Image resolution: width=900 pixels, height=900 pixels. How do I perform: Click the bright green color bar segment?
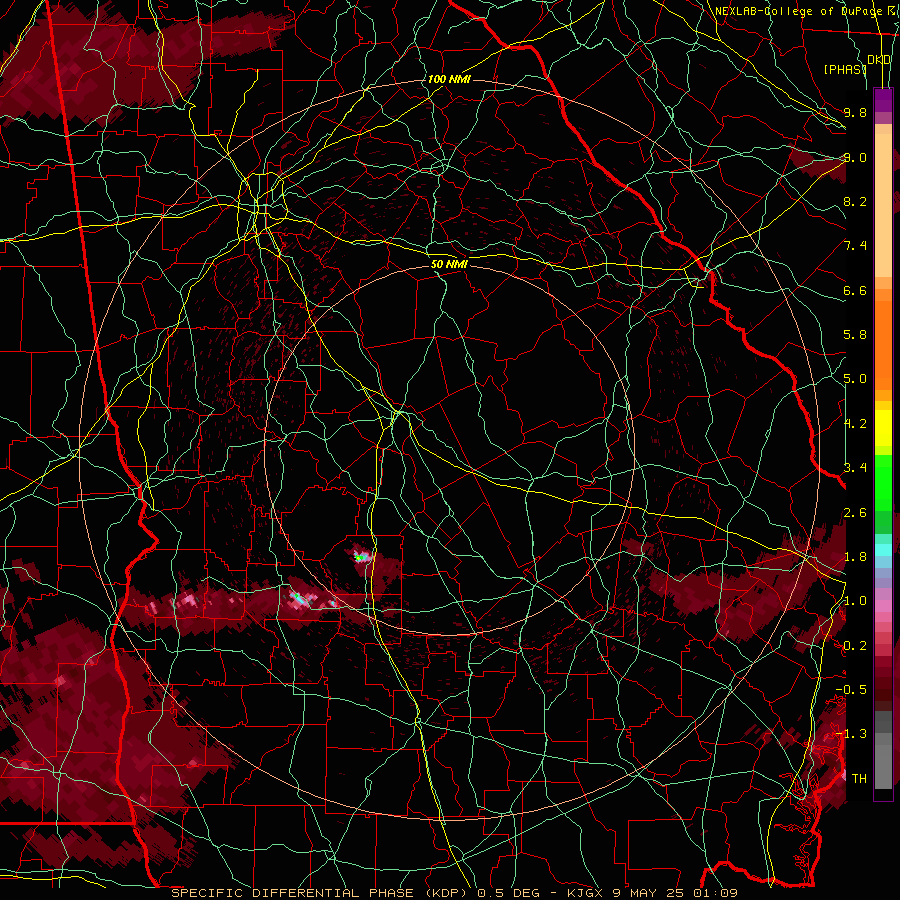coord(883,482)
